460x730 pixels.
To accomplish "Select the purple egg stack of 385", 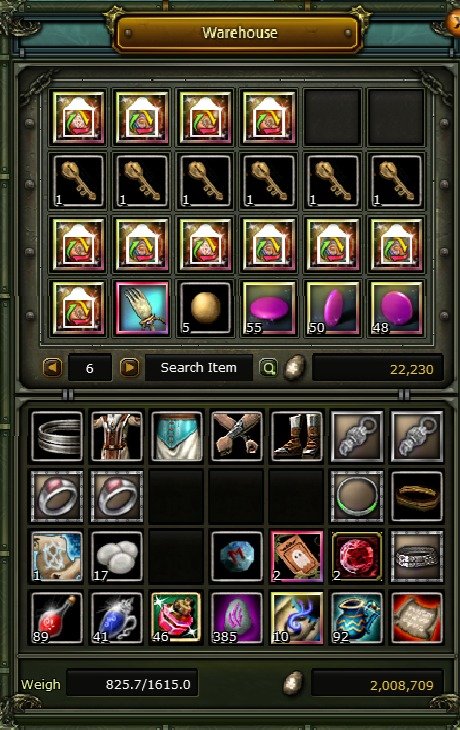I will (237, 617).
